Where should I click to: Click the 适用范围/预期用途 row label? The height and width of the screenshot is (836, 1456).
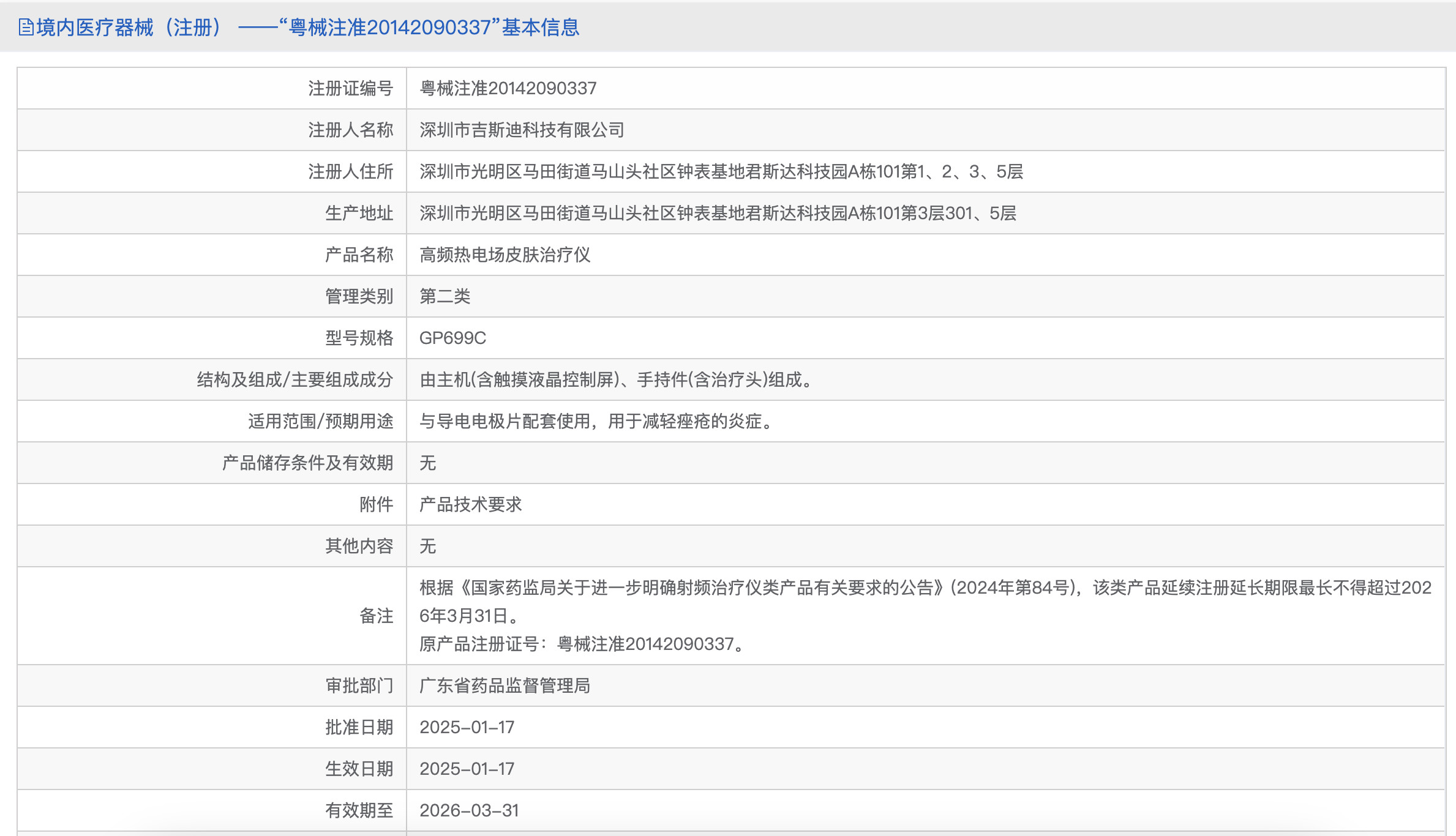point(321,421)
